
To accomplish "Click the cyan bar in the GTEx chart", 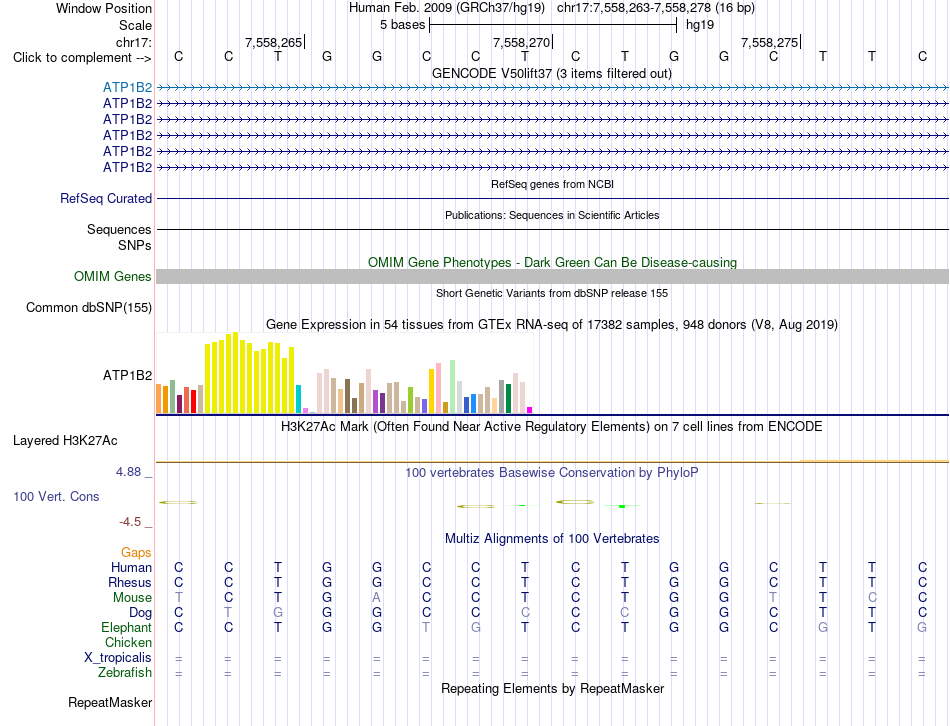I will coord(299,399).
